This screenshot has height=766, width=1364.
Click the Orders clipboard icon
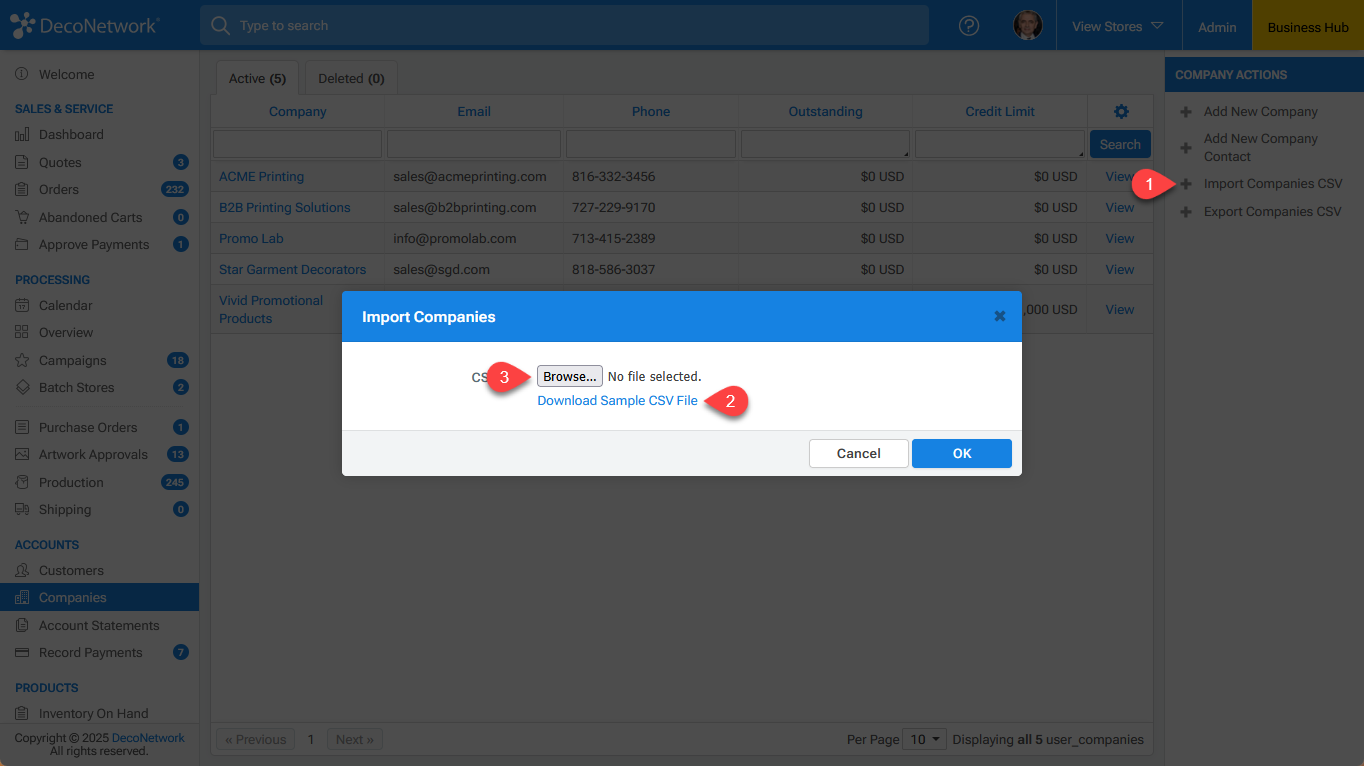[22, 190]
